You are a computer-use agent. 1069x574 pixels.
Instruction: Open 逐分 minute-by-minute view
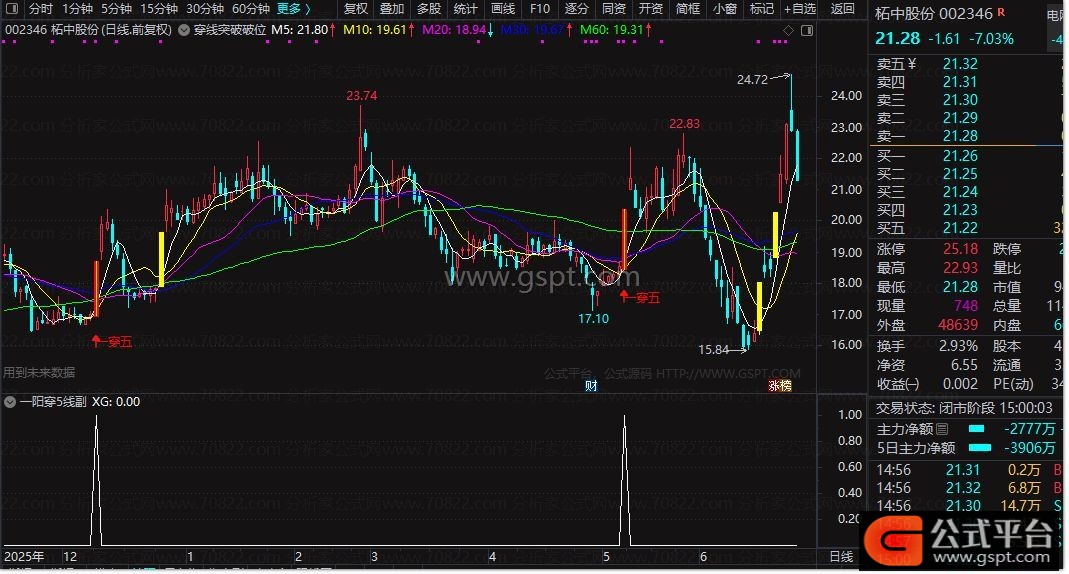(x=577, y=9)
